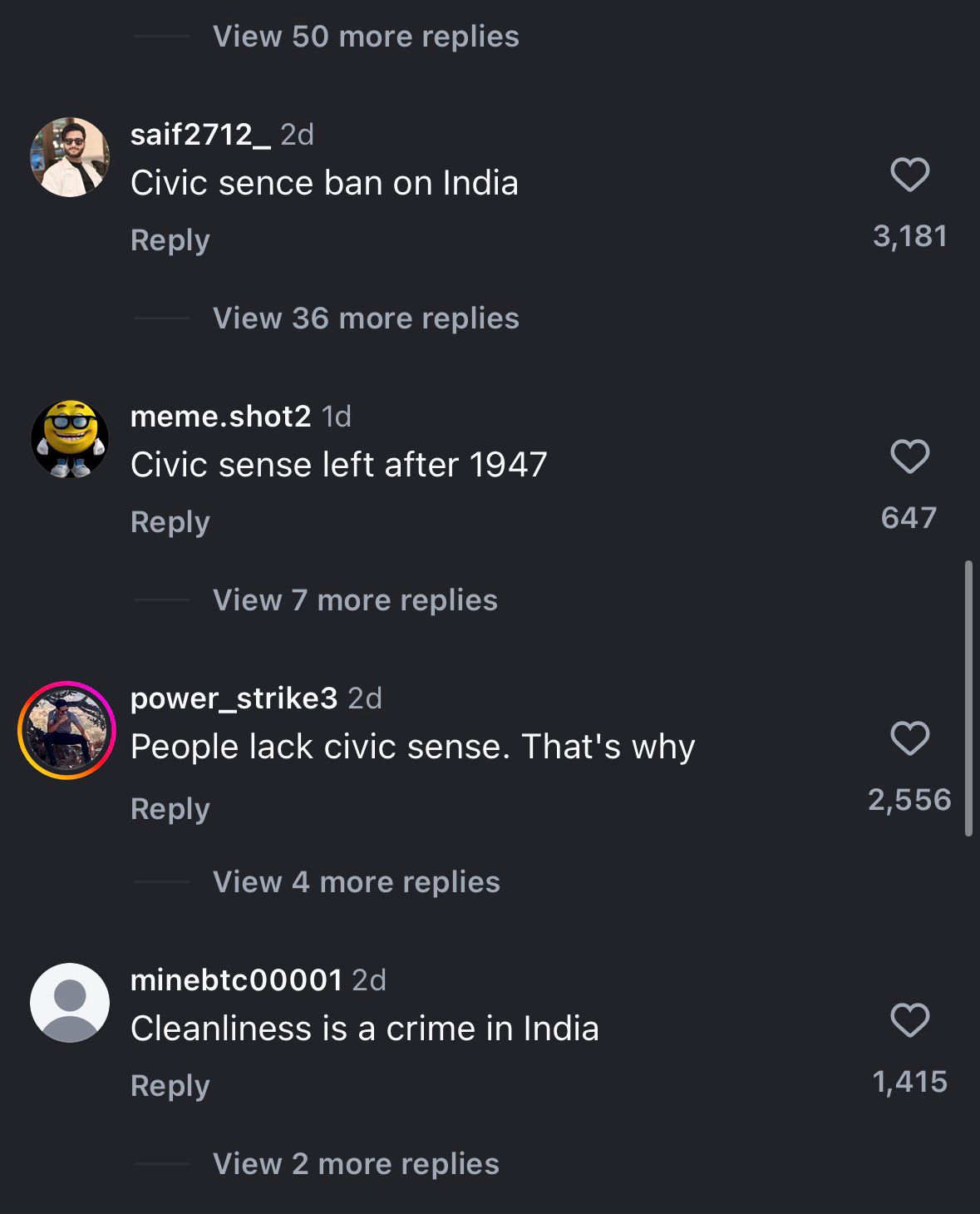Expand View 7 more replies
The width and height of the screenshot is (980, 1214).
tap(355, 600)
